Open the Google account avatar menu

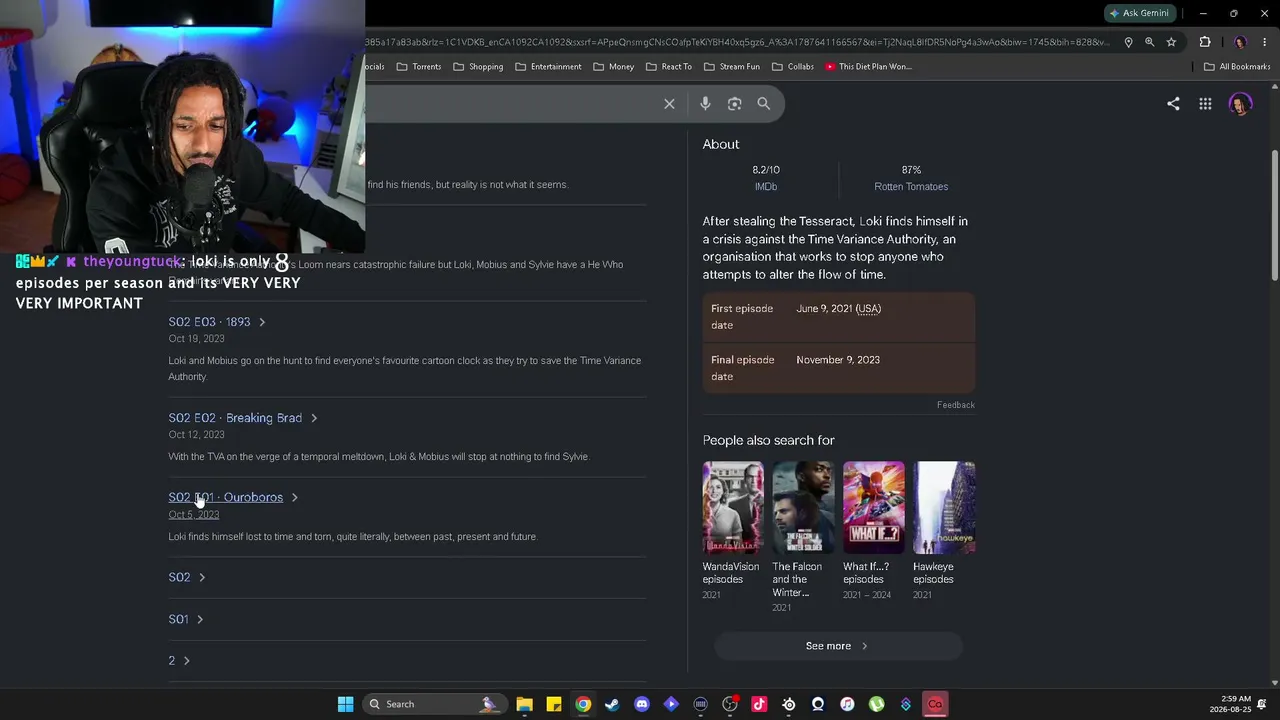(1240, 104)
